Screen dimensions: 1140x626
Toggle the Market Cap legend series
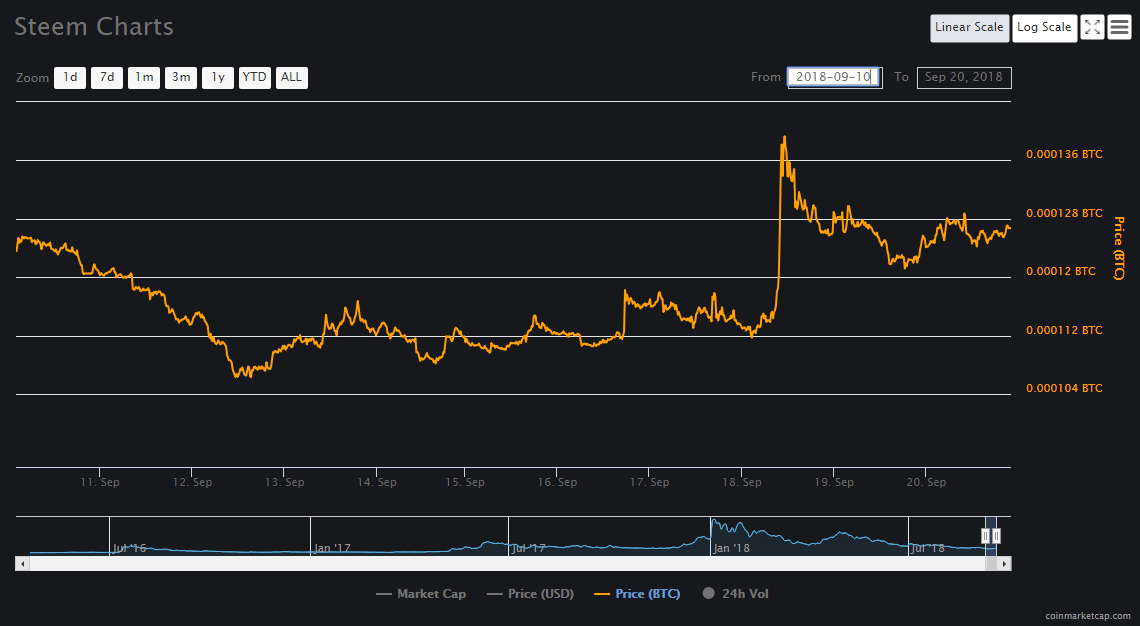click(421, 593)
